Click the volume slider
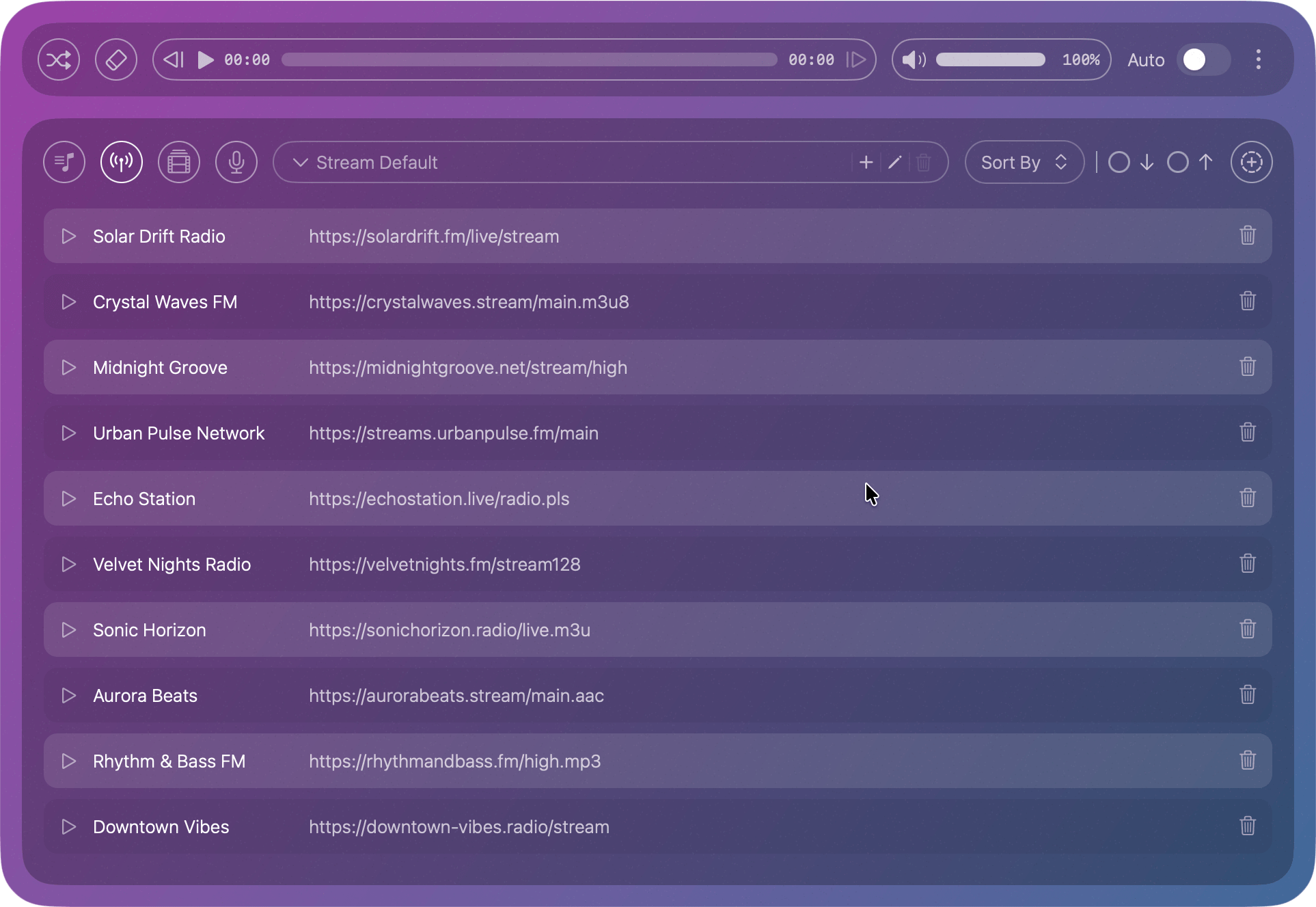 (x=990, y=59)
